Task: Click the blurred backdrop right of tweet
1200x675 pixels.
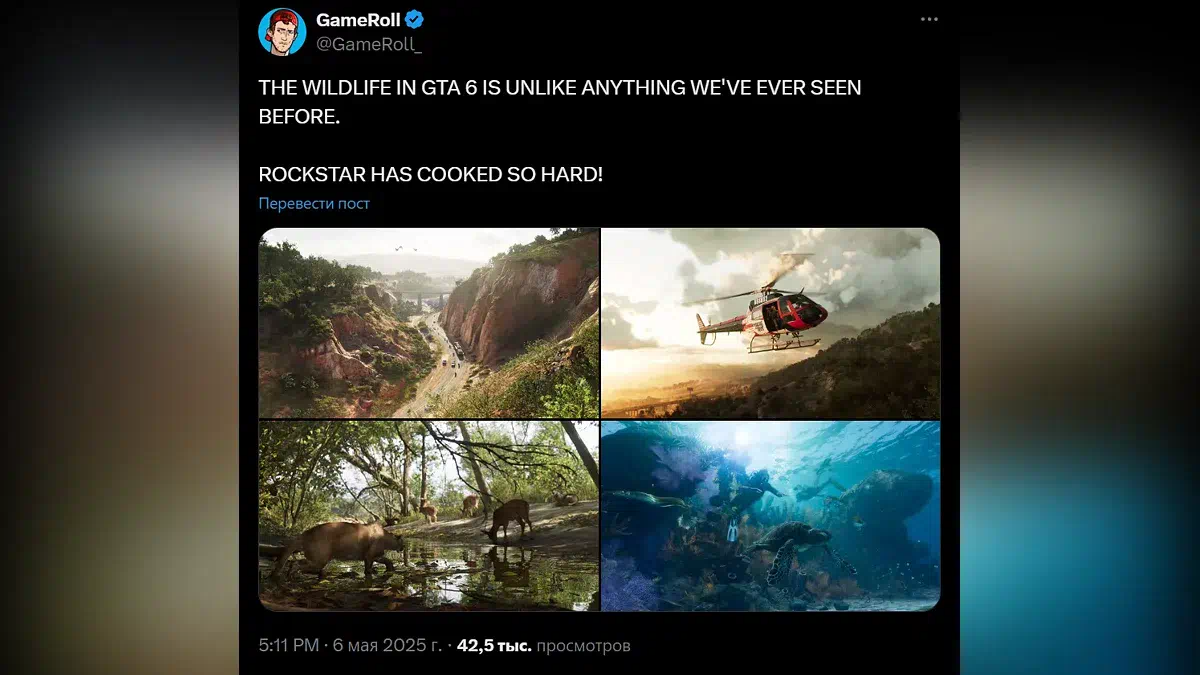Action: (1080, 337)
